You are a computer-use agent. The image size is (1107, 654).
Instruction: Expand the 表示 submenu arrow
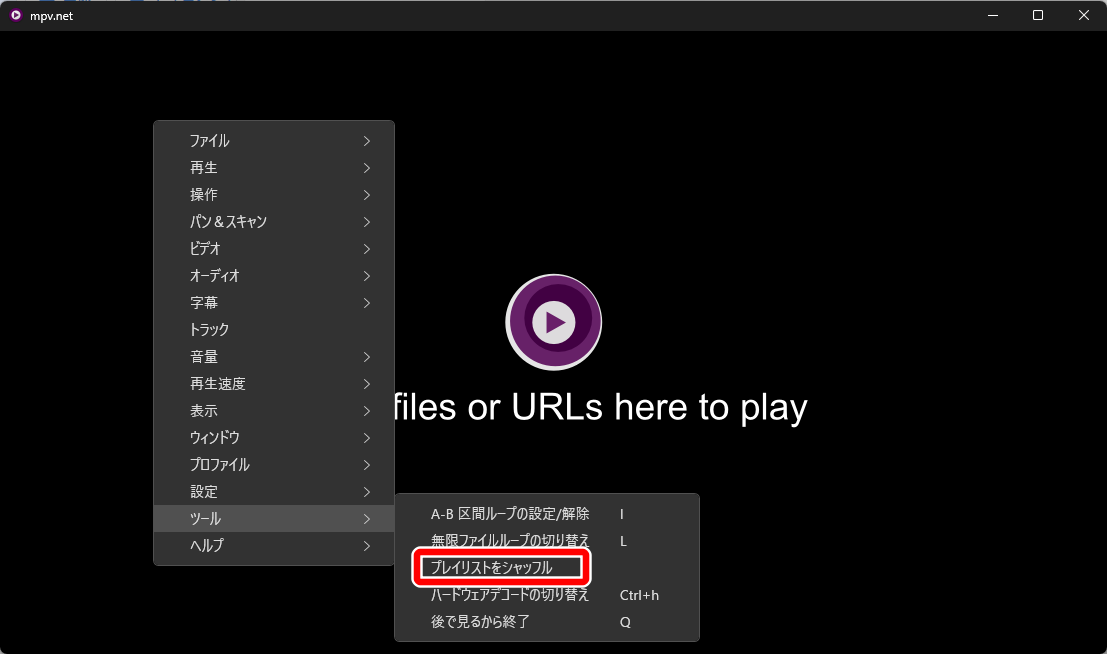coord(366,410)
